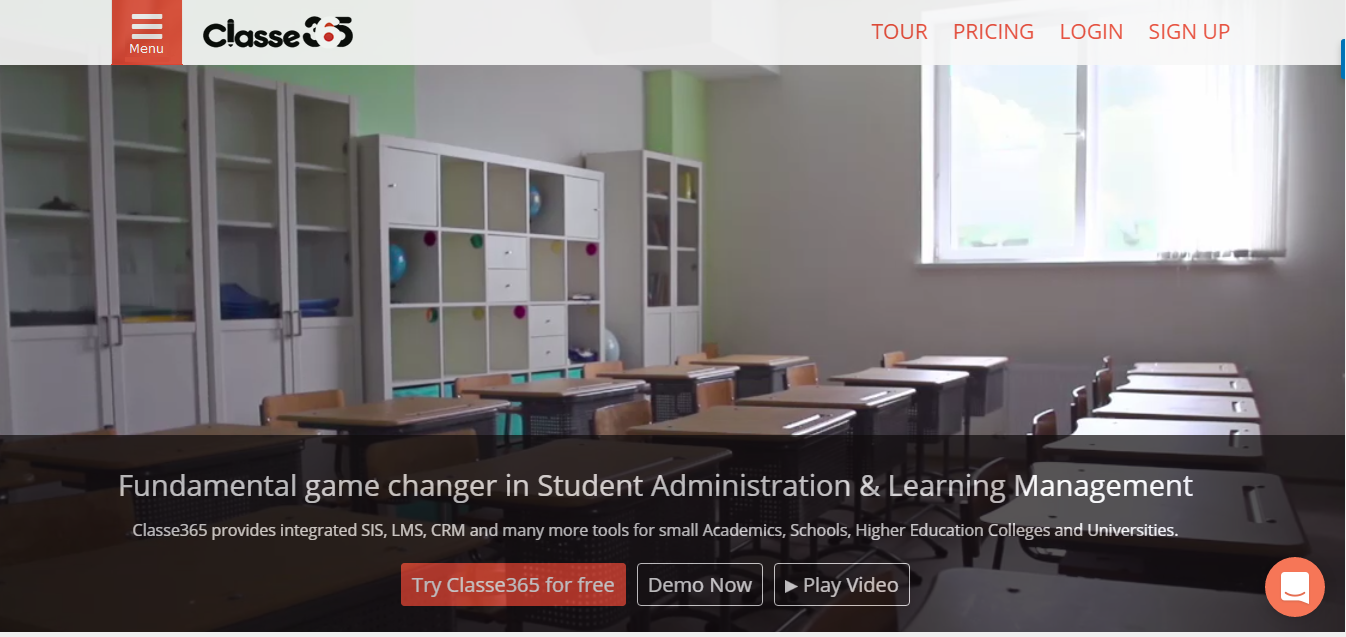Go to the TOUR page
Screen dimensions: 1346x637
click(899, 32)
